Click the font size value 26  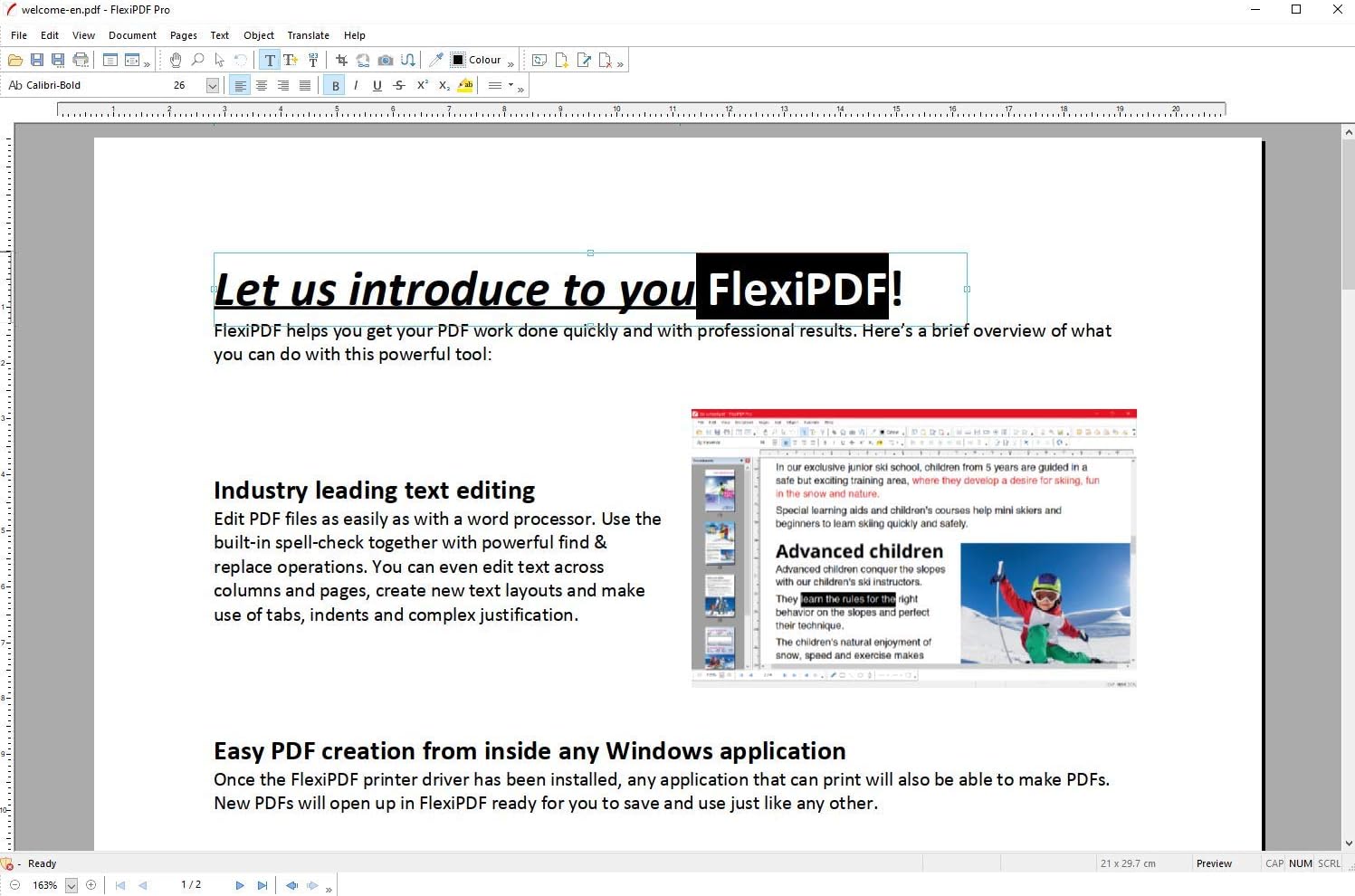click(179, 85)
